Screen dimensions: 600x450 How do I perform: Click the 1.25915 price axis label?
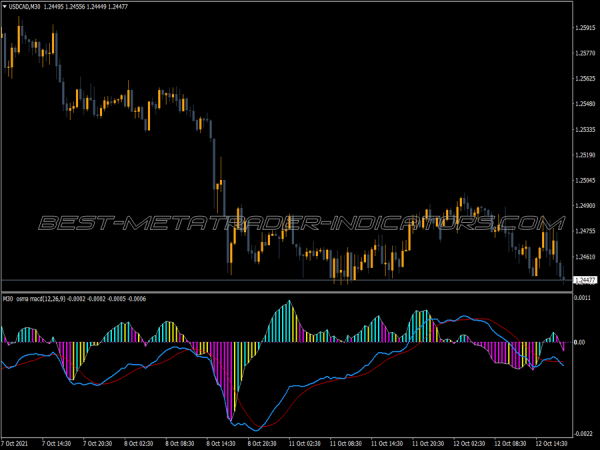(x=585, y=28)
